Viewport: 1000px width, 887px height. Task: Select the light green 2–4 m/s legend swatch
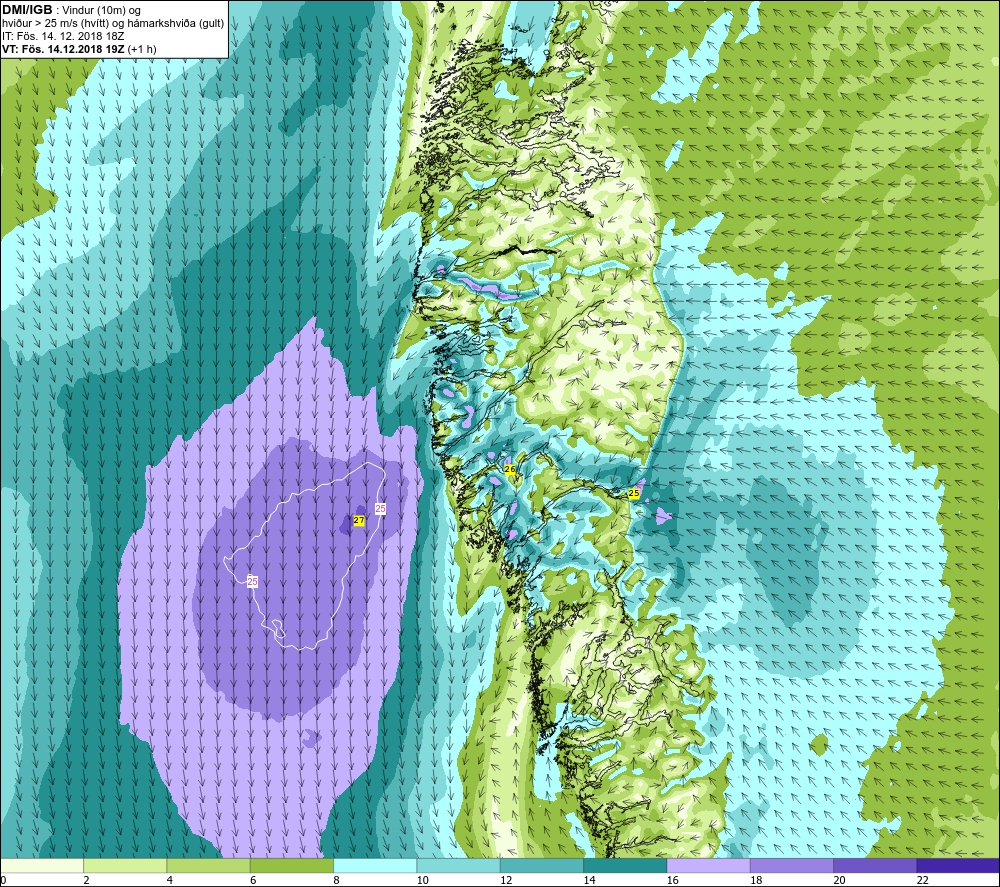point(125,865)
